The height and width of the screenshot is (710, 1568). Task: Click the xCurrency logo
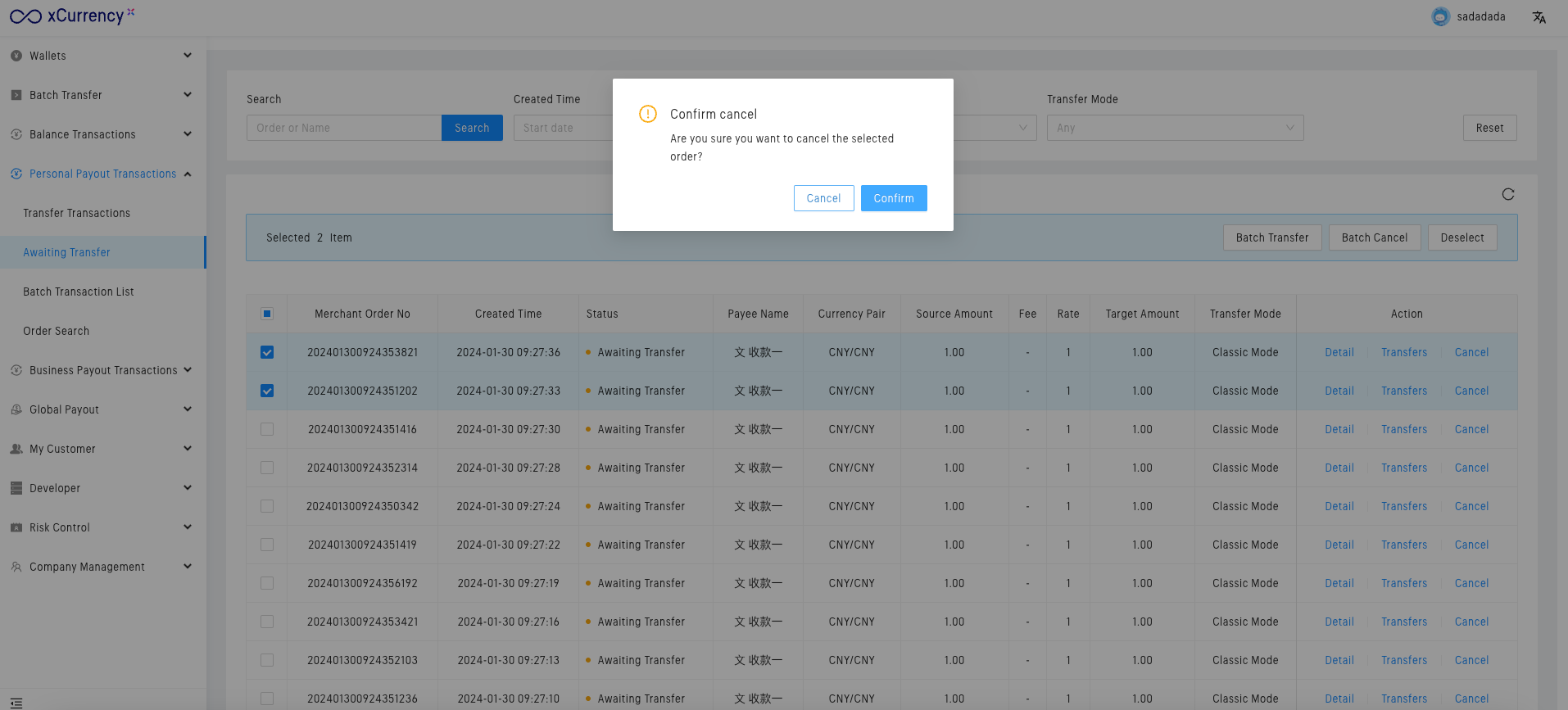point(72,16)
